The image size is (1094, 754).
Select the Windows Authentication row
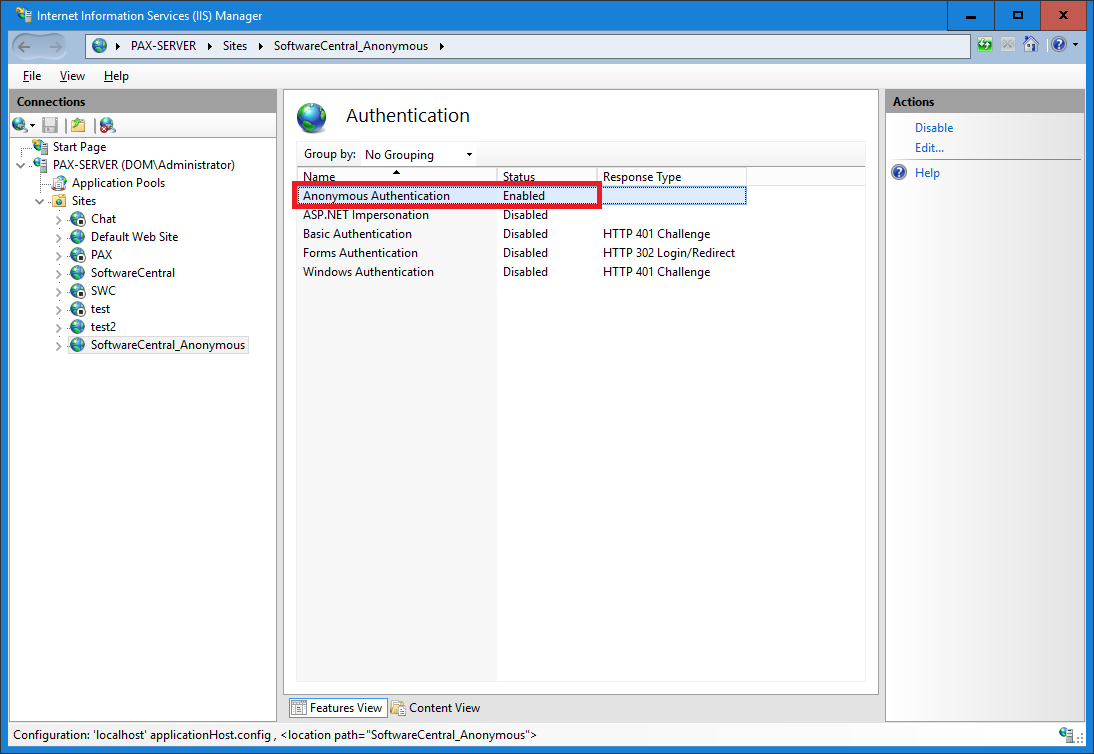click(368, 272)
